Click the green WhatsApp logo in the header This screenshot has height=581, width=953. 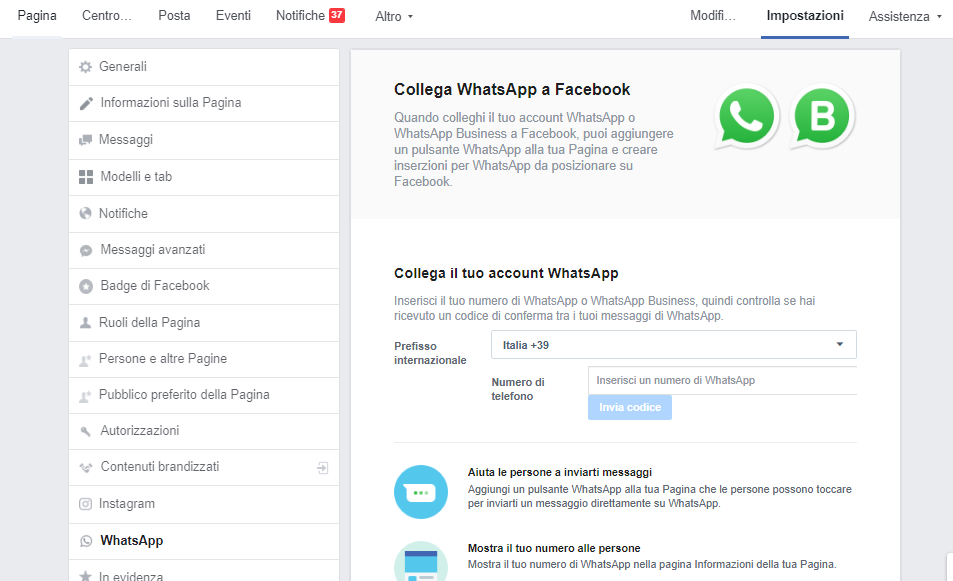[746, 117]
